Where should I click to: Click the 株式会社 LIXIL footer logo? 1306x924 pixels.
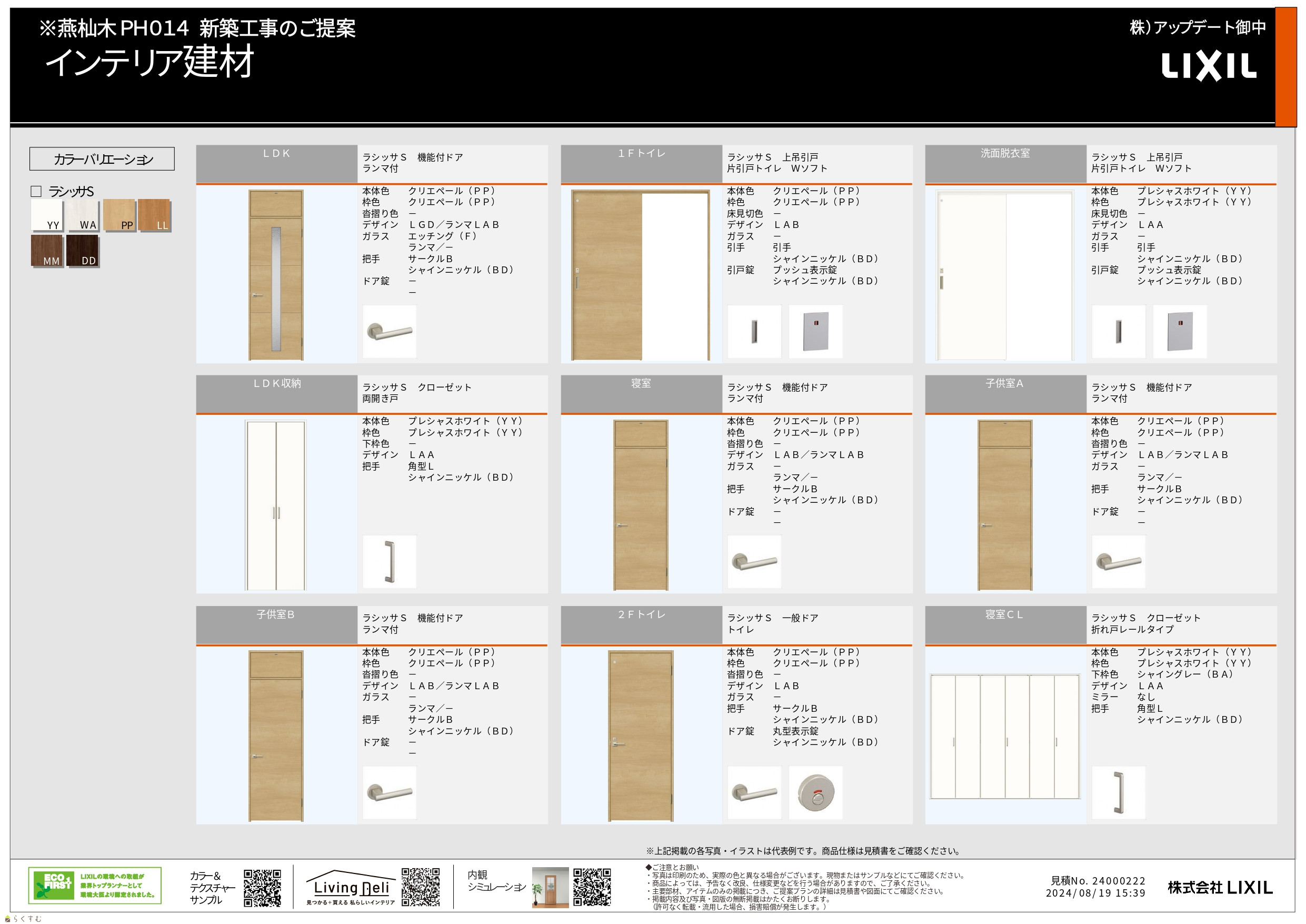click(x=1220, y=888)
